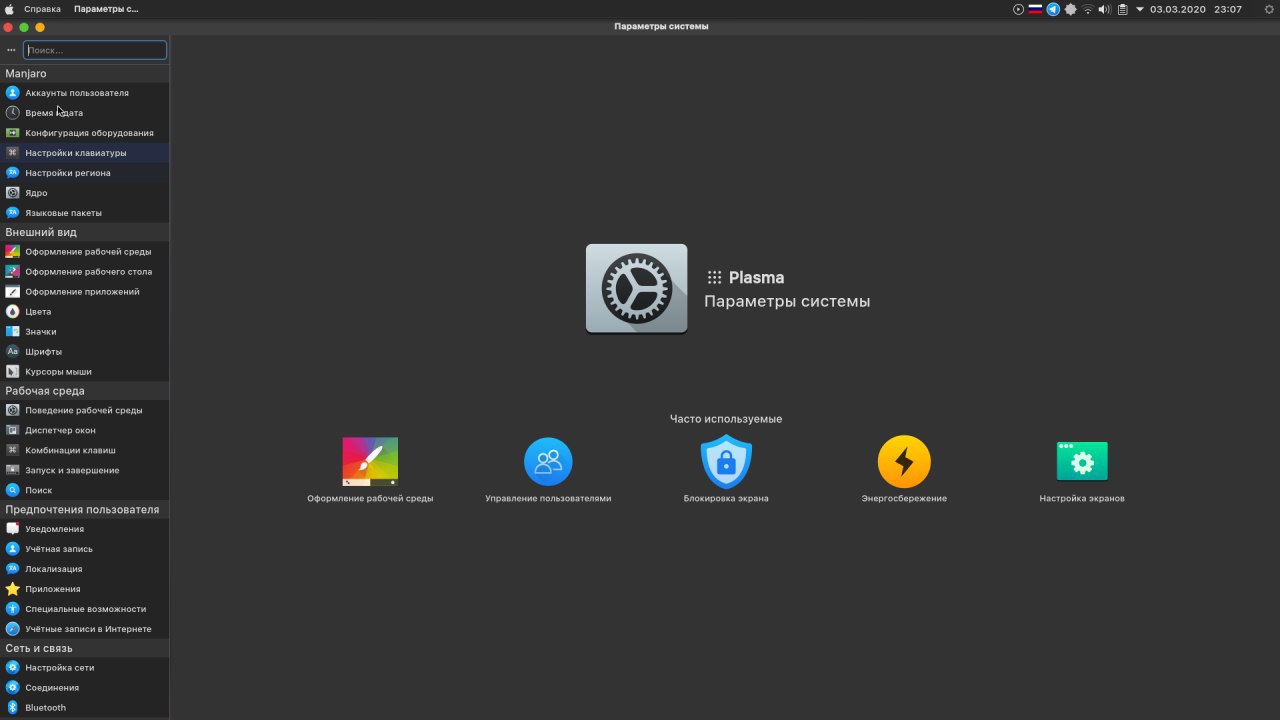Open Оформление рабочего стола icon
The image size is (1280, 720).
pos(12,272)
